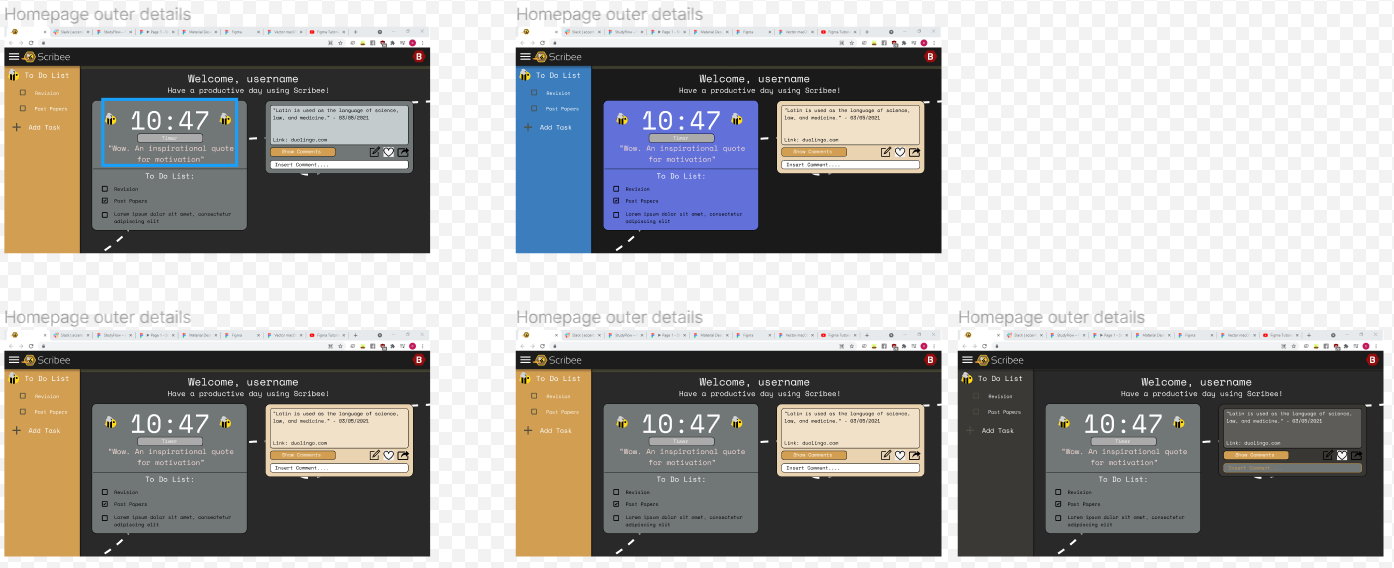Open hamburger menu in top-left frame
The width and height of the screenshot is (1394, 568).
(14, 57)
